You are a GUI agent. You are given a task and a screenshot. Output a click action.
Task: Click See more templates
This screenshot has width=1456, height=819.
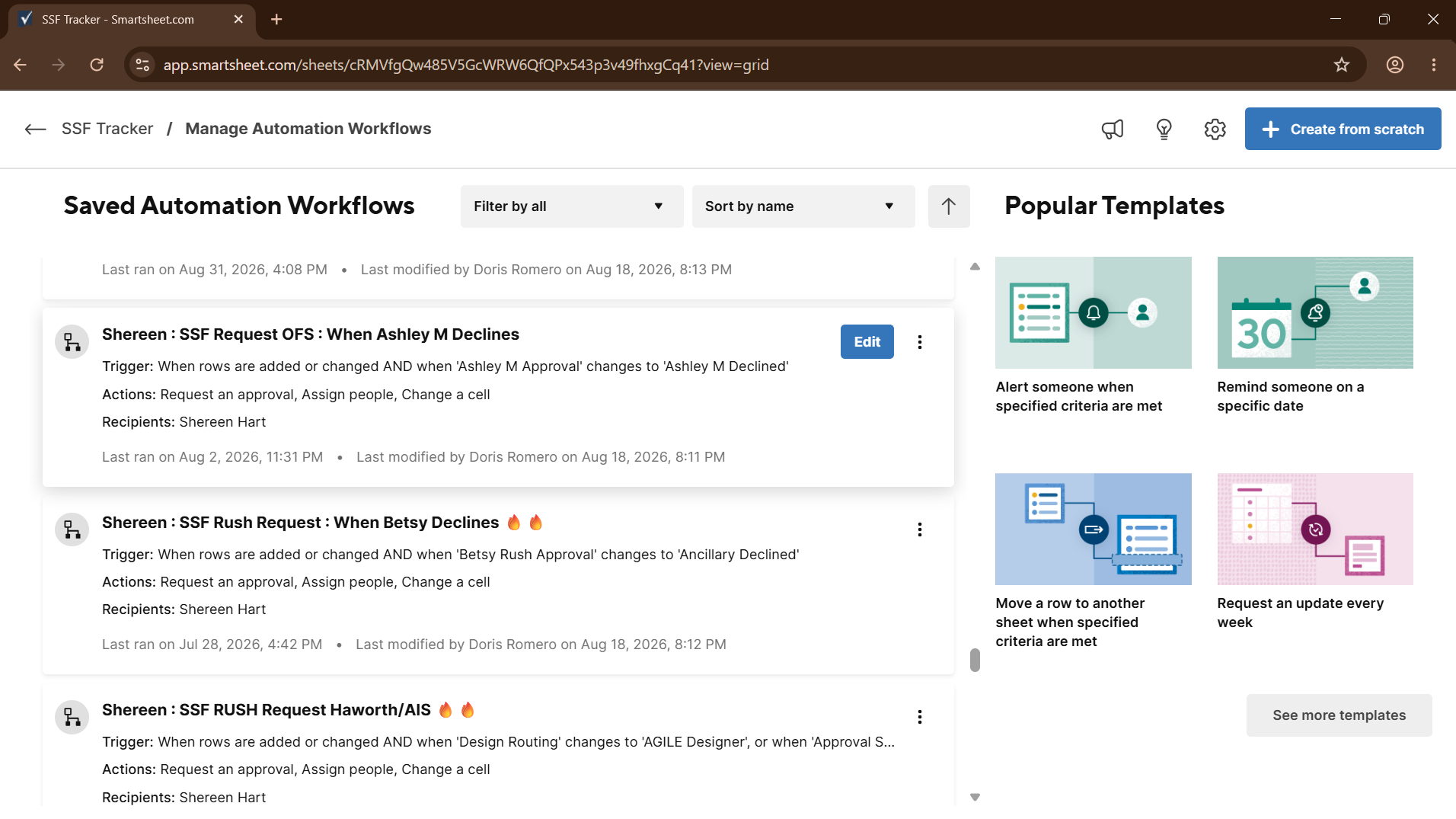coord(1339,715)
